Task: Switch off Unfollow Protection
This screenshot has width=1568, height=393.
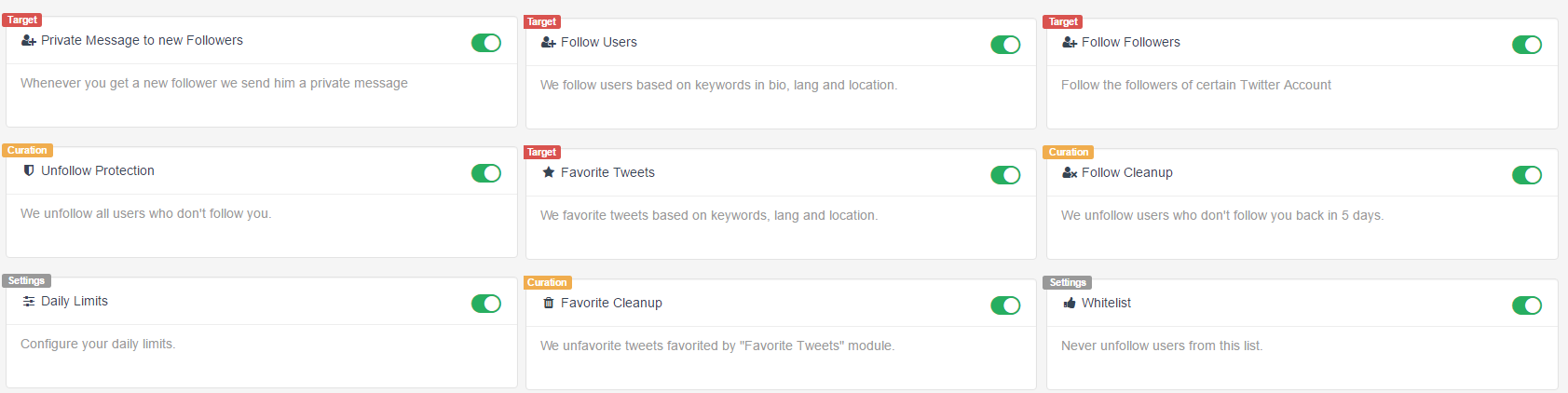Action: [485, 173]
